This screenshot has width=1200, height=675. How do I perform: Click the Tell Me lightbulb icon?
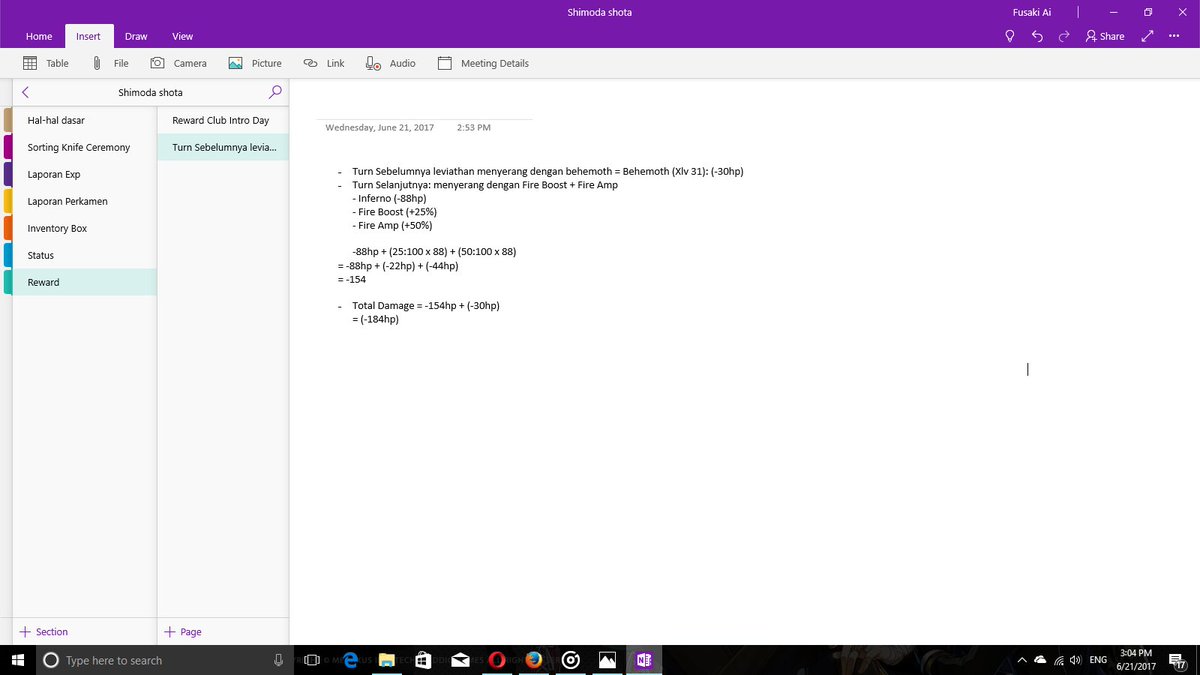1010,36
